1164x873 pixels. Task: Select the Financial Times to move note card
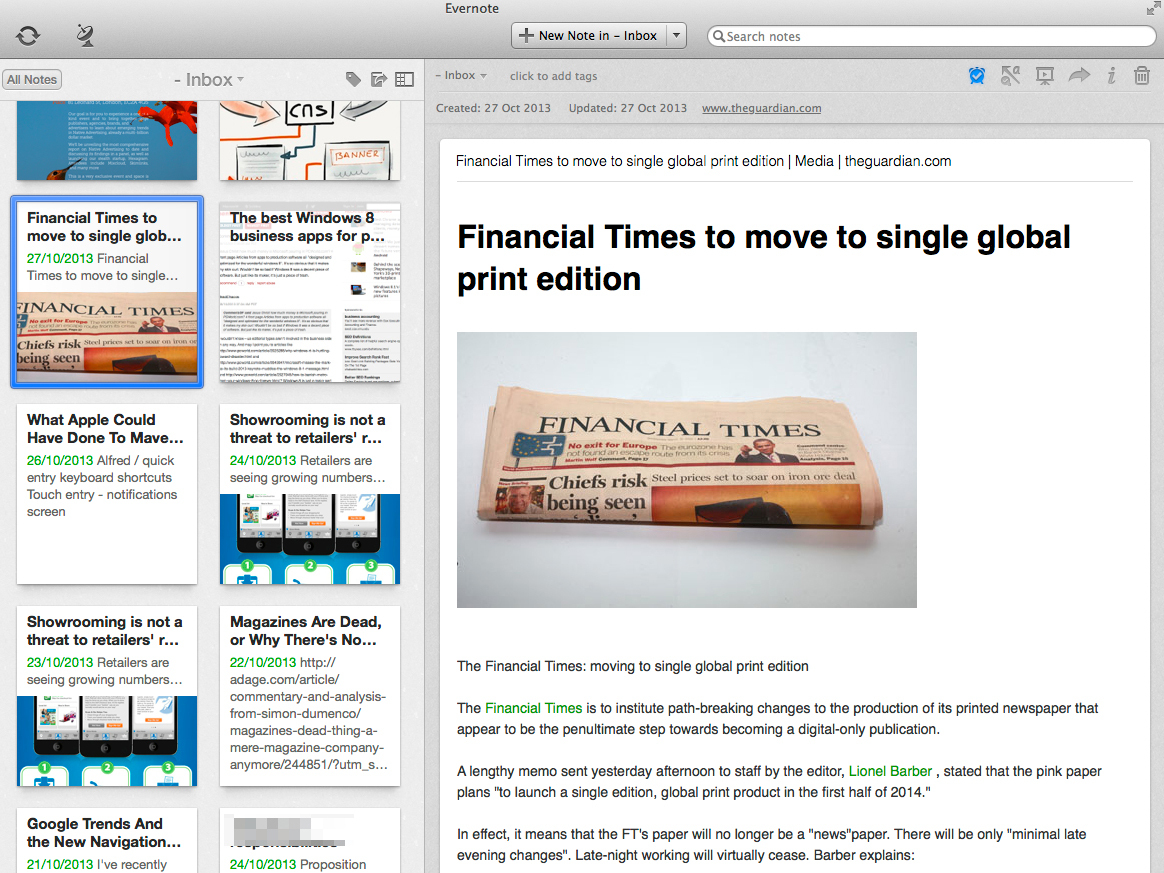click(107, 292)
